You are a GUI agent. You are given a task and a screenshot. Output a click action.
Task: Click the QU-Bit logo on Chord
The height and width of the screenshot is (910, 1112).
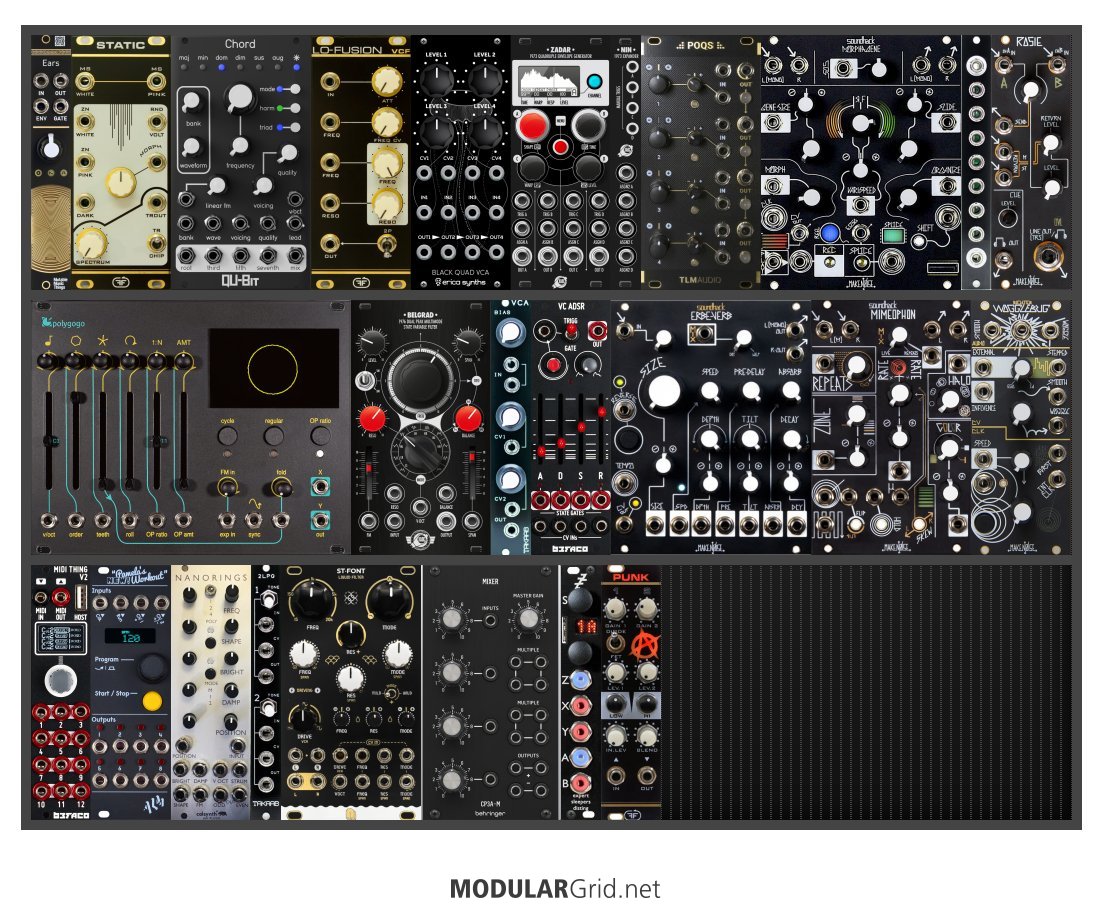[240, 281]
